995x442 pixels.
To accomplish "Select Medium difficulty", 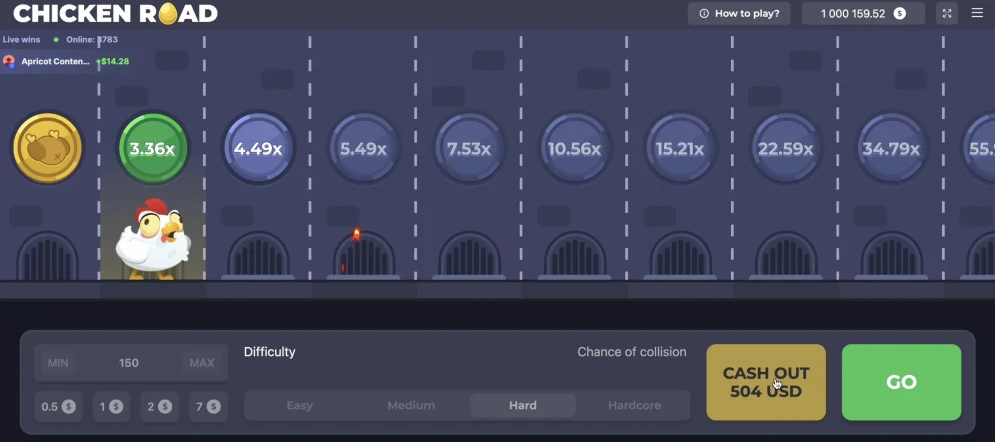I will 411,405.
